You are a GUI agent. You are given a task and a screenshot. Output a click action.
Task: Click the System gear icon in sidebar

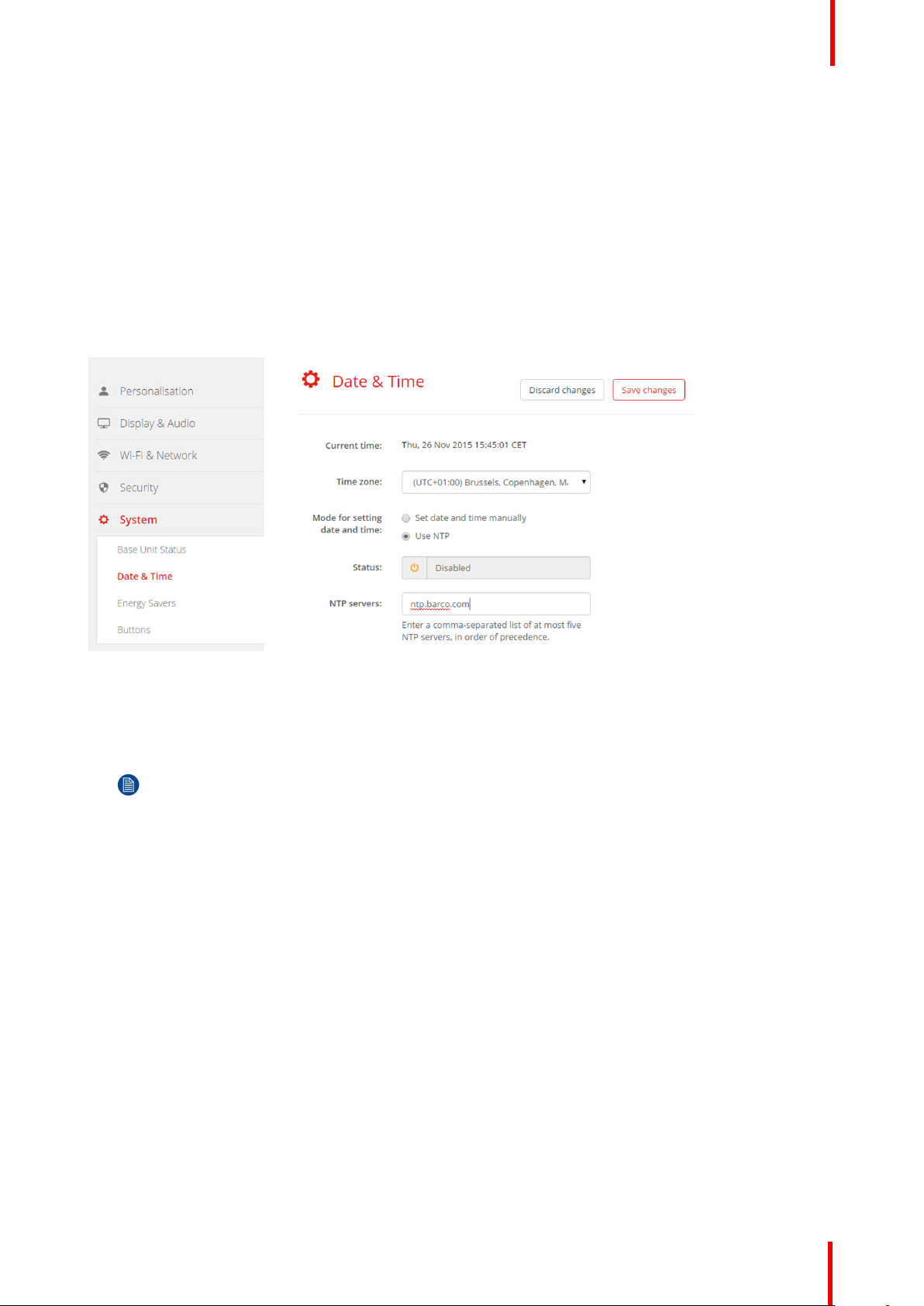pos(103,519)
